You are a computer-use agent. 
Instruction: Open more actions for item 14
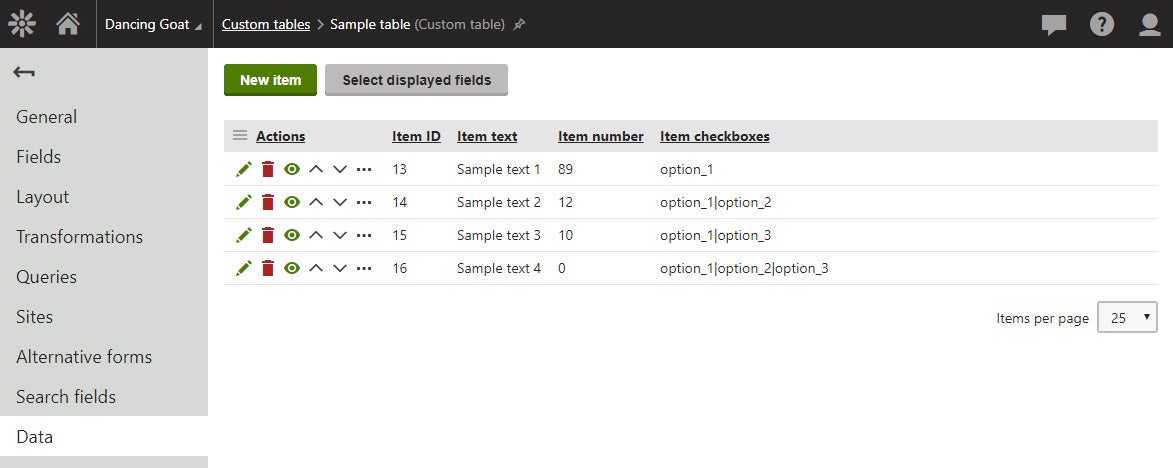364,203
